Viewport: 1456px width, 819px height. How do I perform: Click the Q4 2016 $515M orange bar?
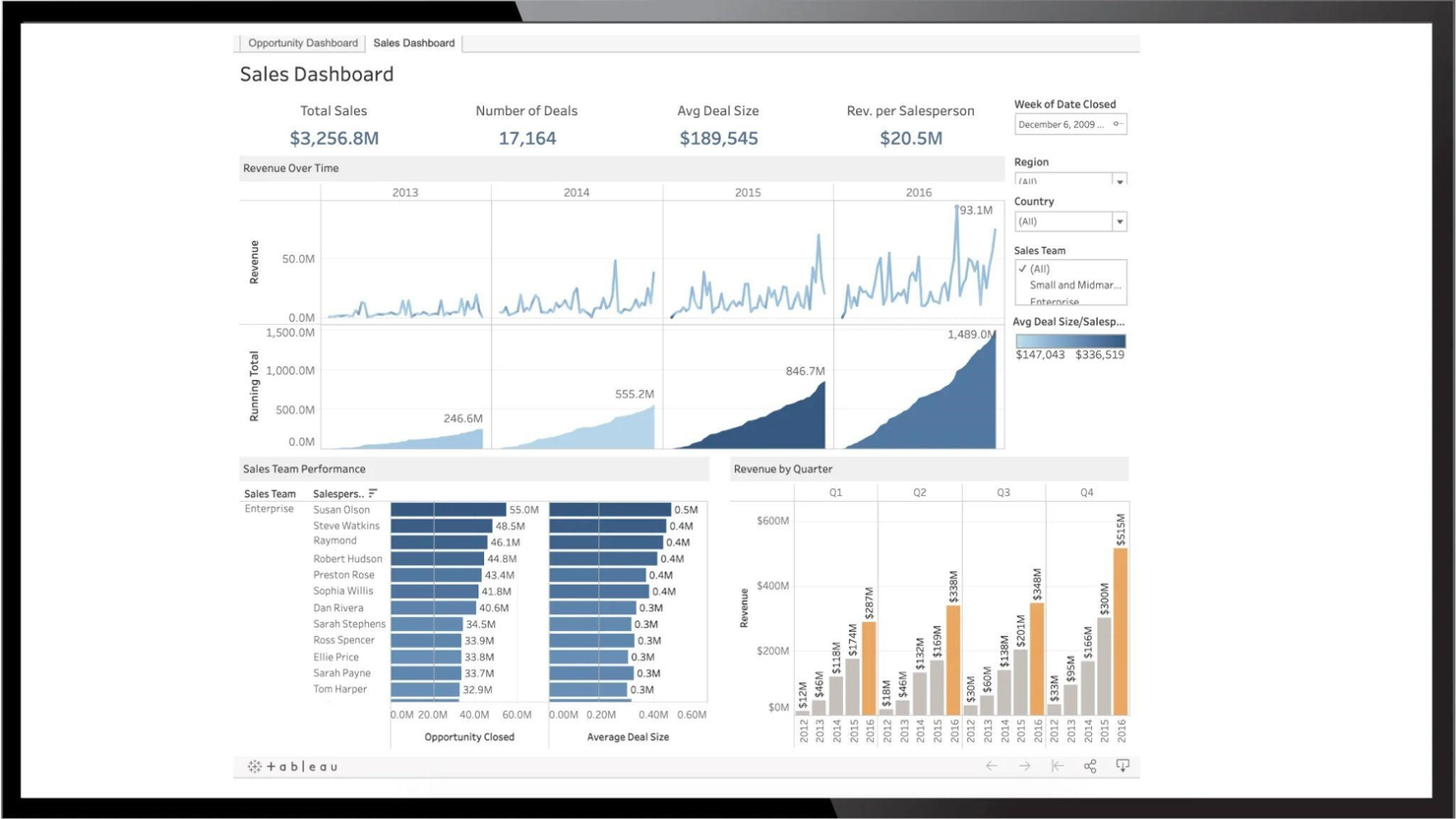coord(1121,631)
